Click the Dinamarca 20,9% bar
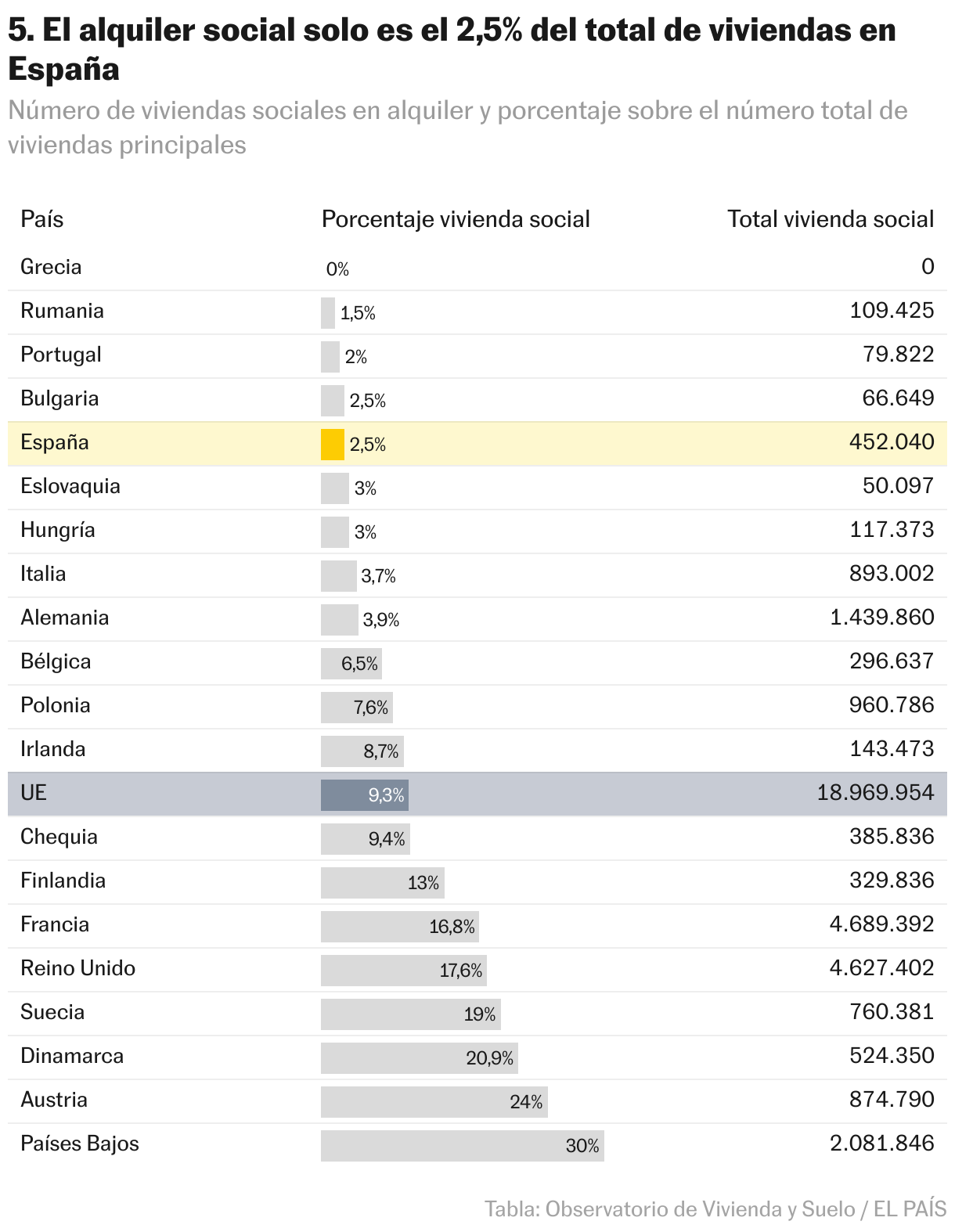The height and width of the screenshot is (1232, 955). click(419, 1058)
